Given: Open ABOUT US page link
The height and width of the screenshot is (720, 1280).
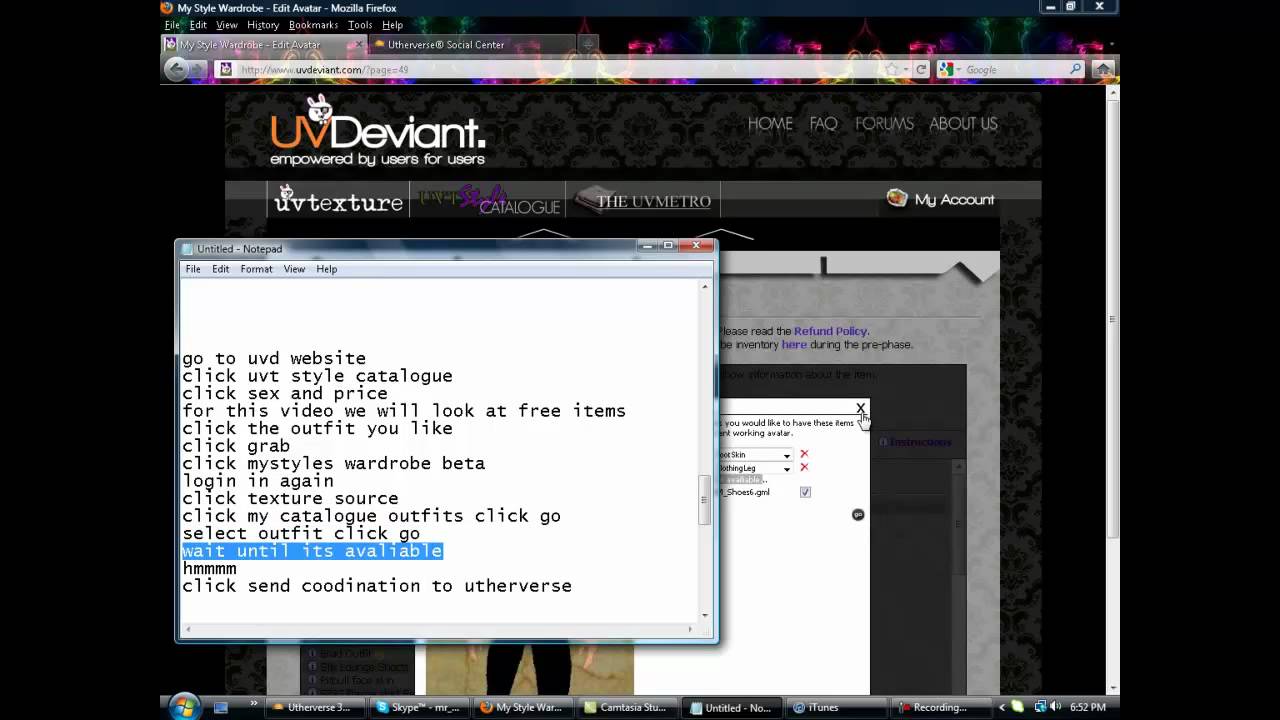Looking at the screenshot, I should [x=963, y=123].
